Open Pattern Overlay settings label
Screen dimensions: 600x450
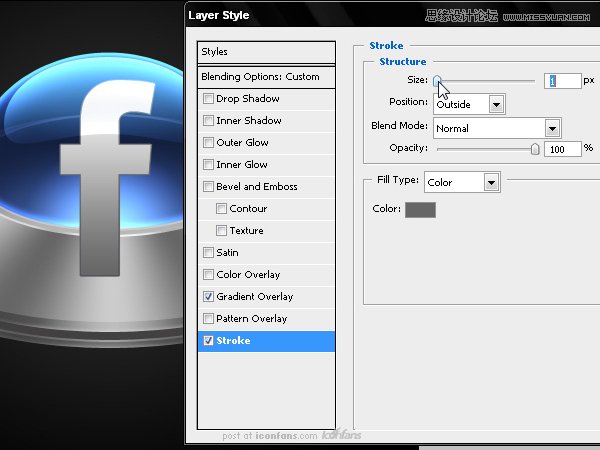click(x=251, y=319)
